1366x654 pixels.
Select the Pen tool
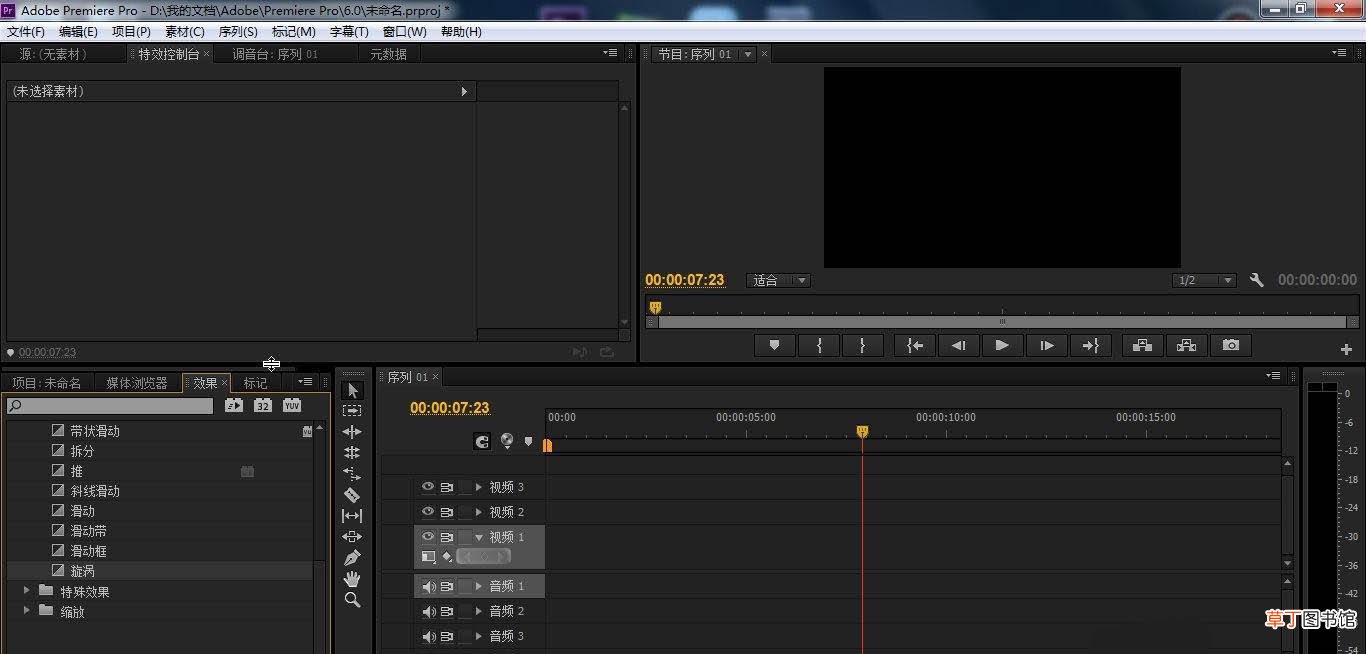pos(352,558)
